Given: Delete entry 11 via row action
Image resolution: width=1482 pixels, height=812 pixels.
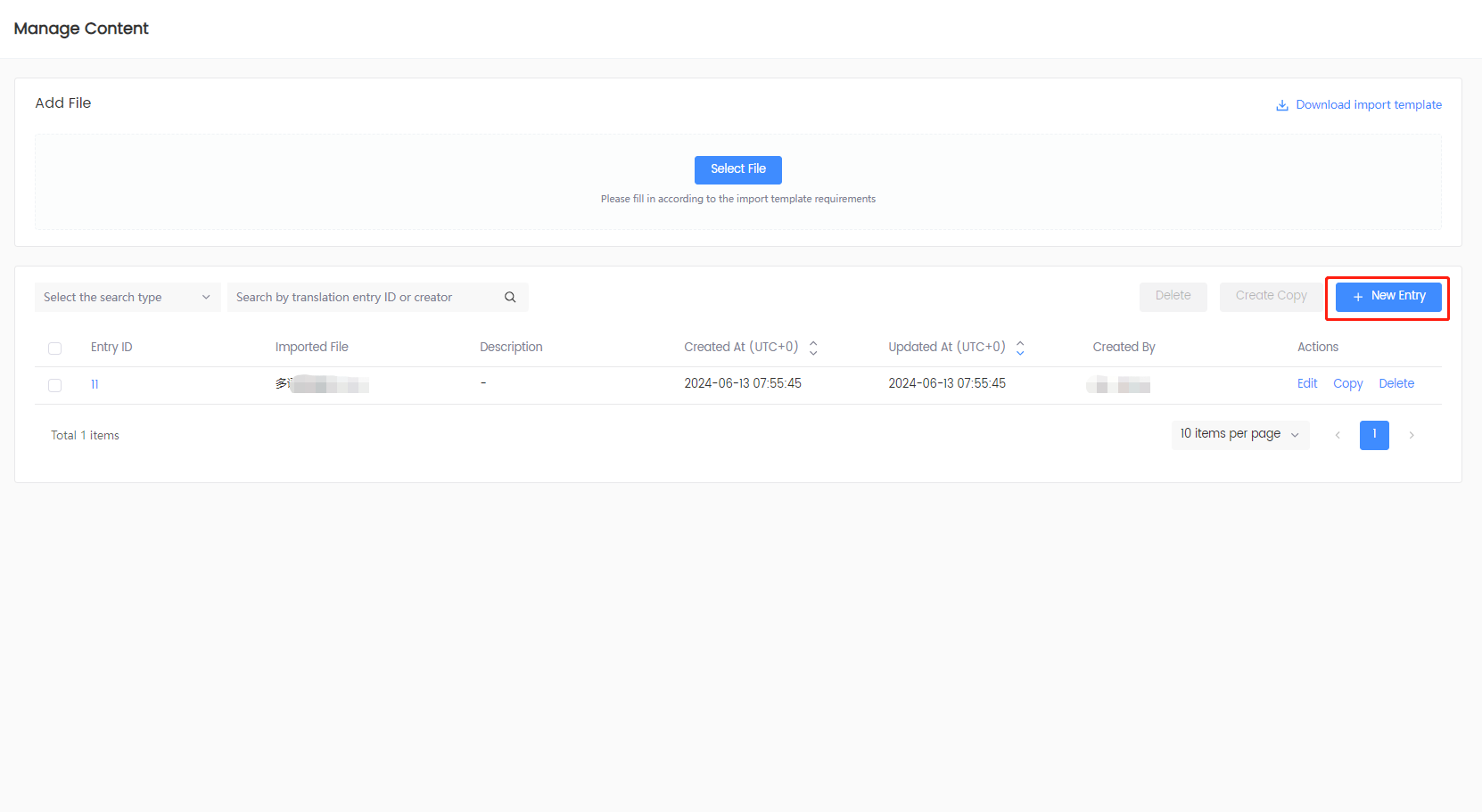Looking at the screenshot, I should click(1396, 384).
